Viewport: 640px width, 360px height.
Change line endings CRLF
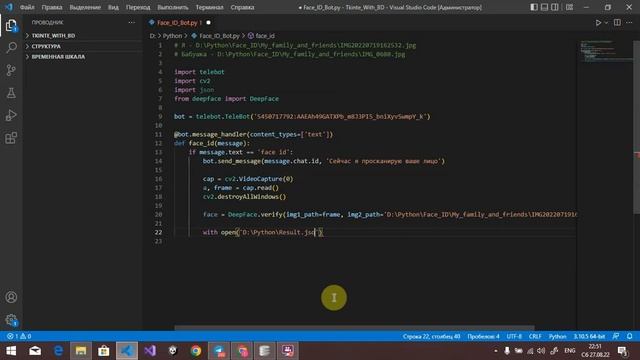[535, 336]
